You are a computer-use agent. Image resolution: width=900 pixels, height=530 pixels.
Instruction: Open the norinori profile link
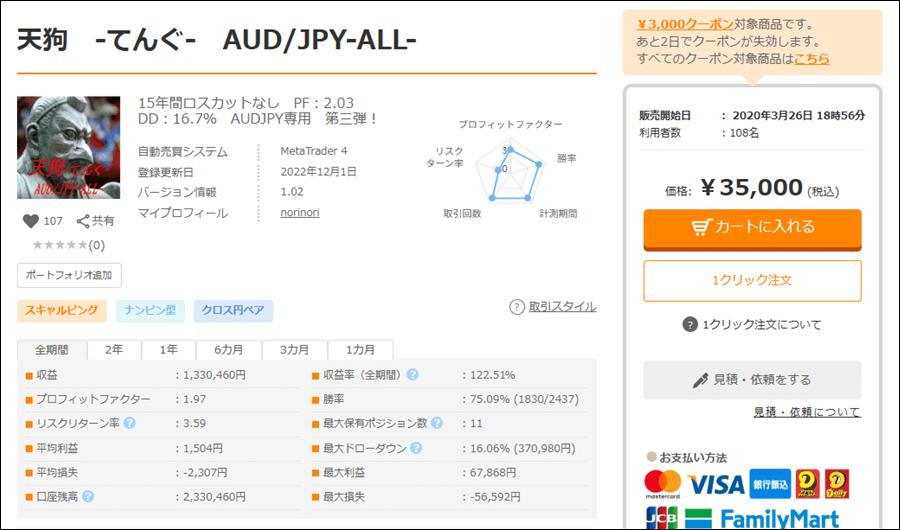300,212
